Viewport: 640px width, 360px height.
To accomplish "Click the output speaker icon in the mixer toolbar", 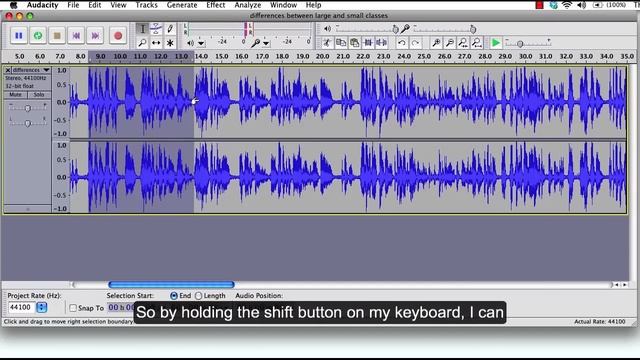I will point(327,29).
